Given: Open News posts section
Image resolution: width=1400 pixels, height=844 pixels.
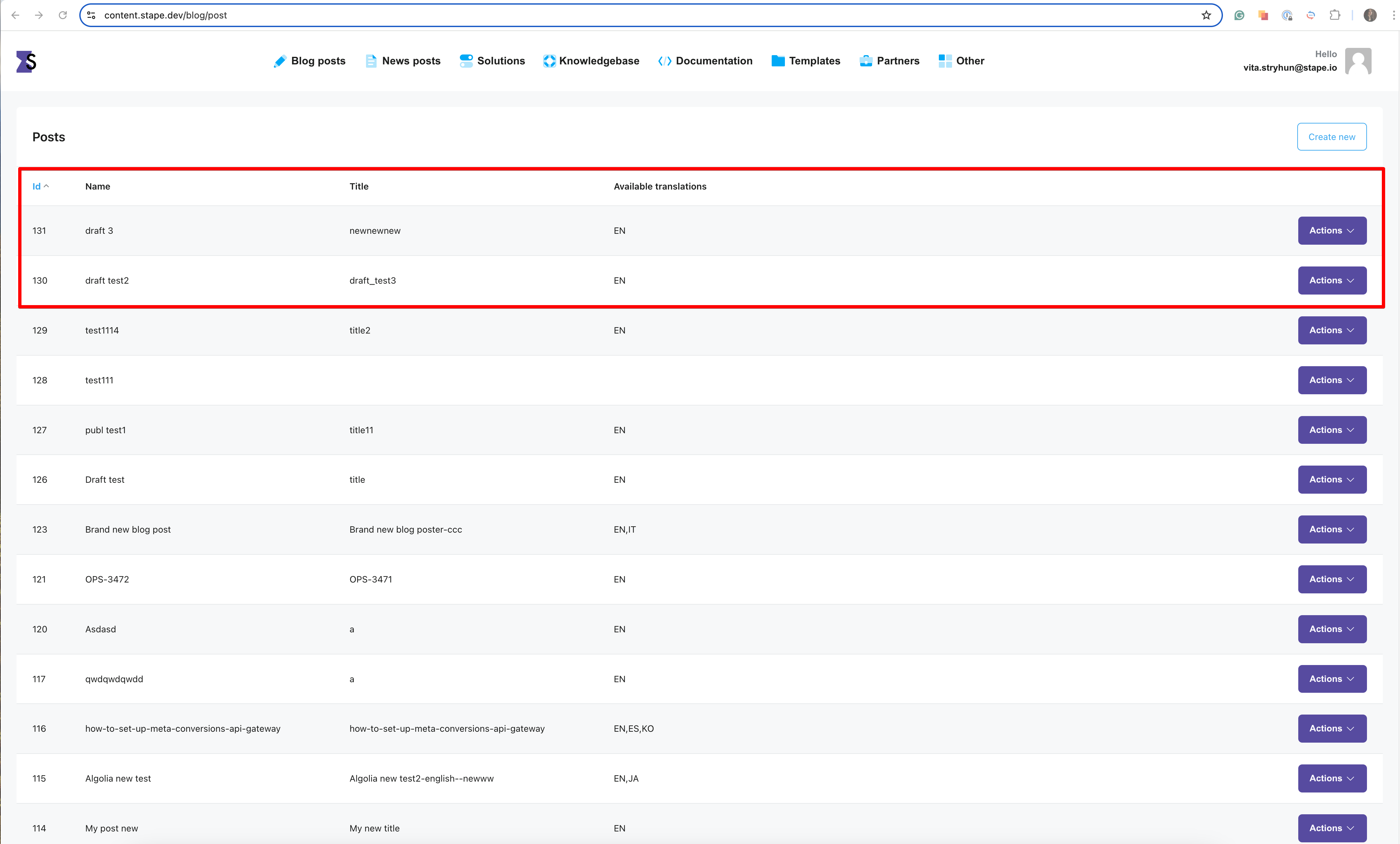Looking at the screenshot, I should click(403, 61).
